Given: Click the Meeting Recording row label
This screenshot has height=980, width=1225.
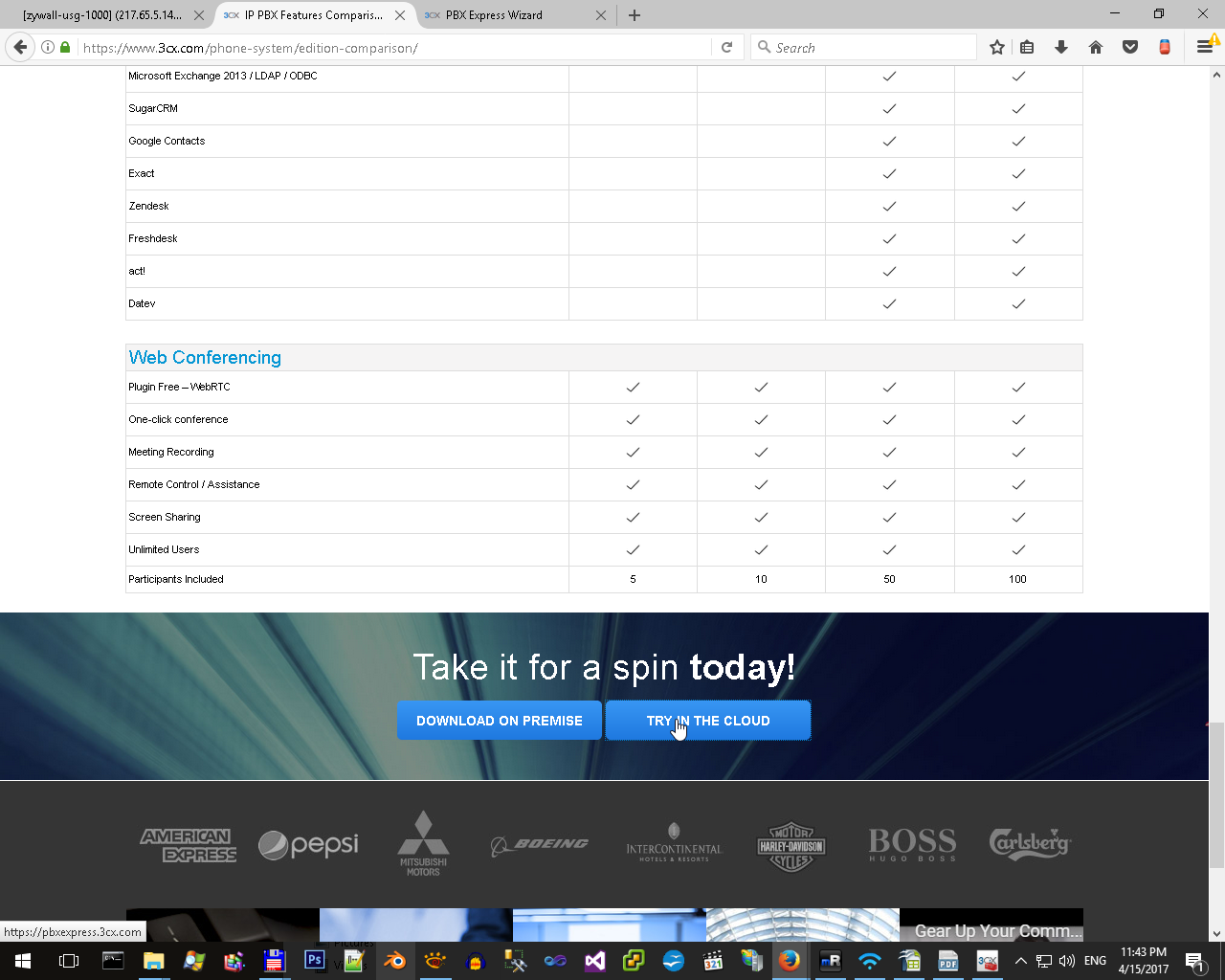Looking at the screenshot, I should point(171,452).
